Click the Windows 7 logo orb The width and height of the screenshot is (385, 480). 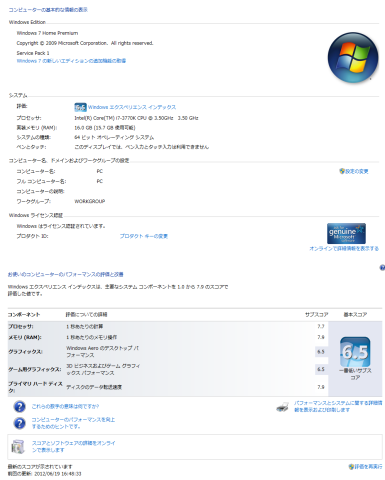coord(353,57)
